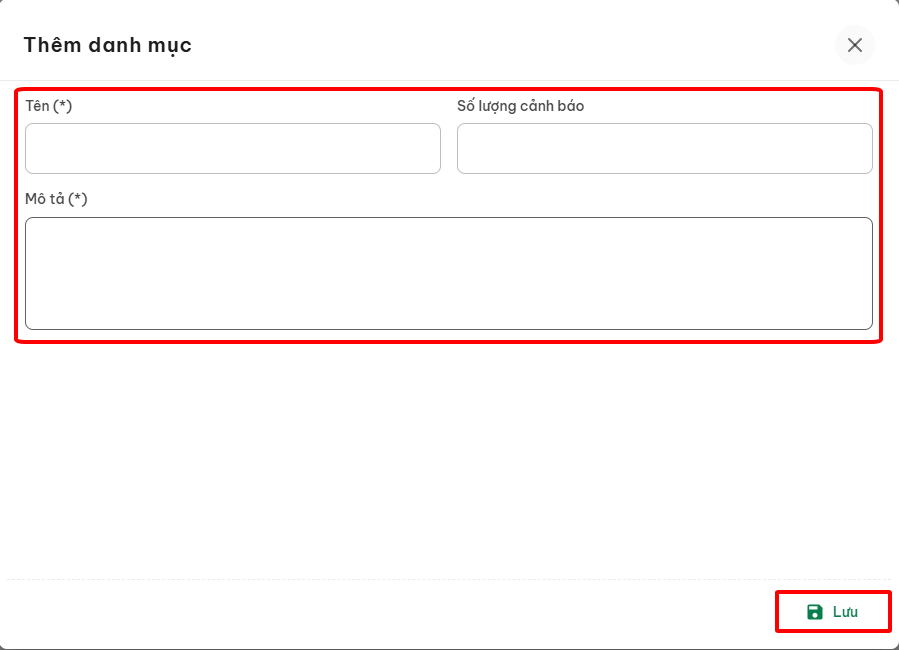The width and height of the screenshot is (899, 650).
Task: Select the Mô tả text area
Action: coord(448,273)
